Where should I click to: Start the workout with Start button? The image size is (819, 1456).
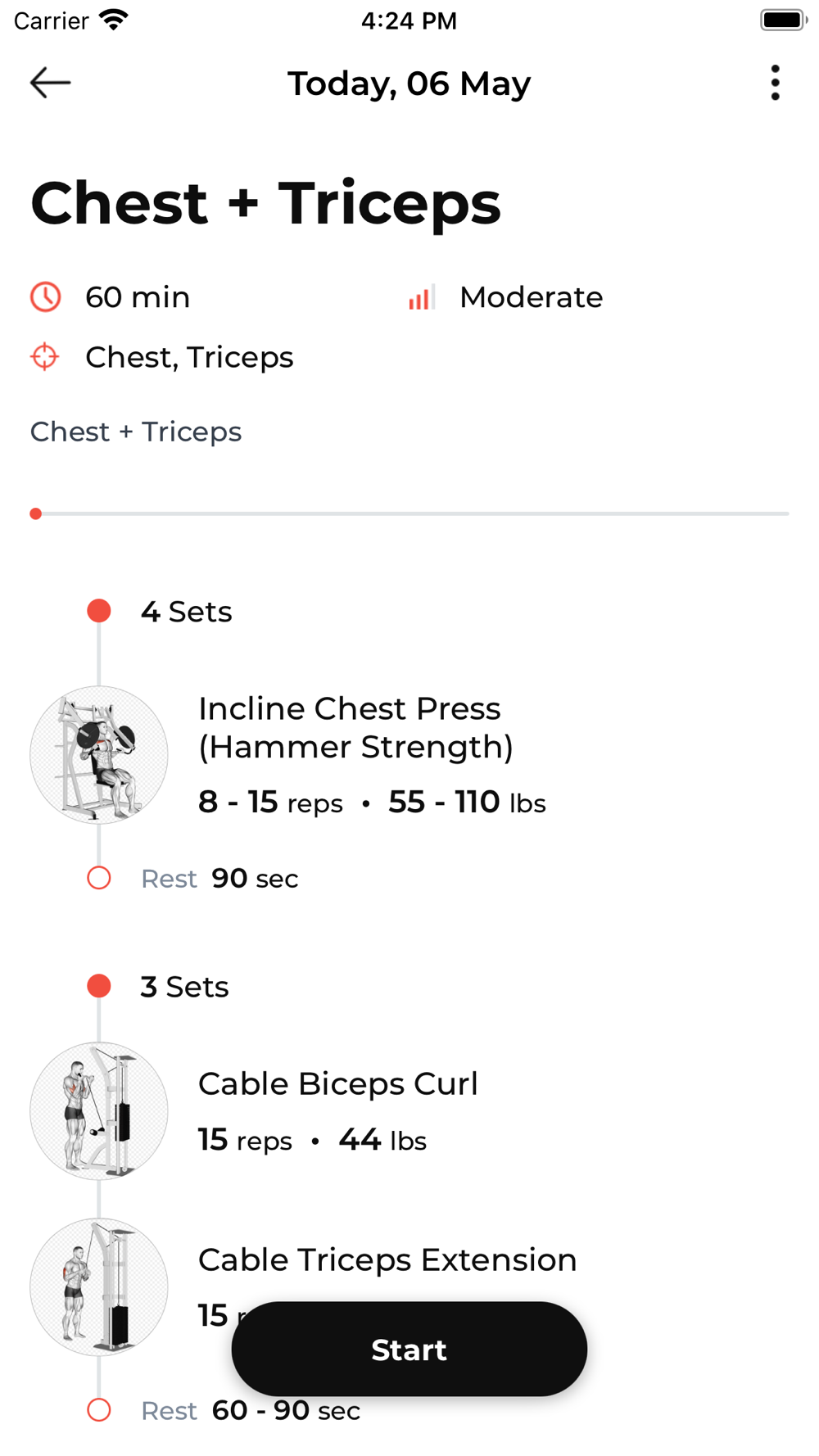(409, 1349)
